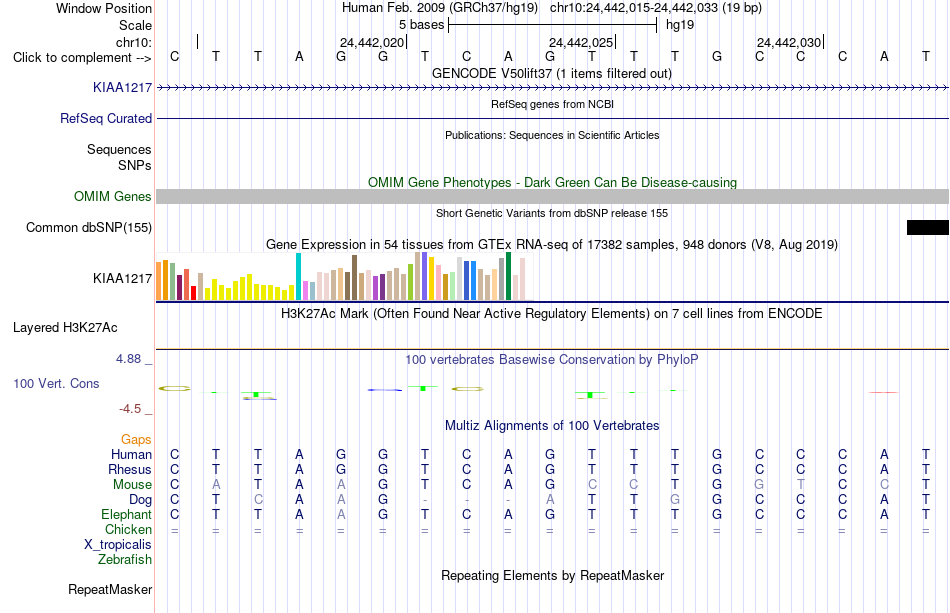Click the Window Position label
Screen dimensions: 950x613
click(104, 8)
